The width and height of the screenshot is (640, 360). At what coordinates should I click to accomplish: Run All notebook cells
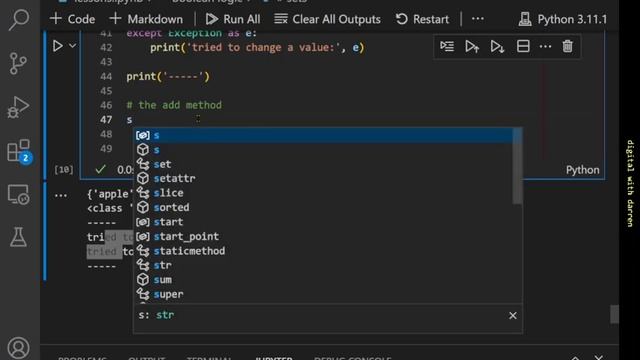tap(233, 19)
